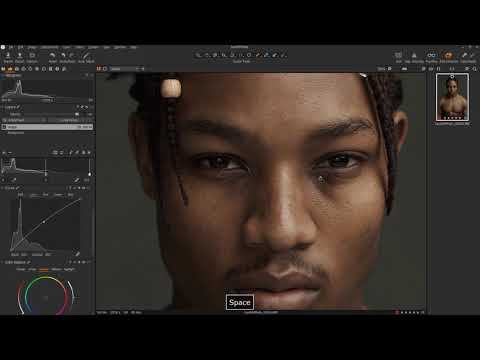
Task: Switch to the Green curve tab
Action: (58, 195)
